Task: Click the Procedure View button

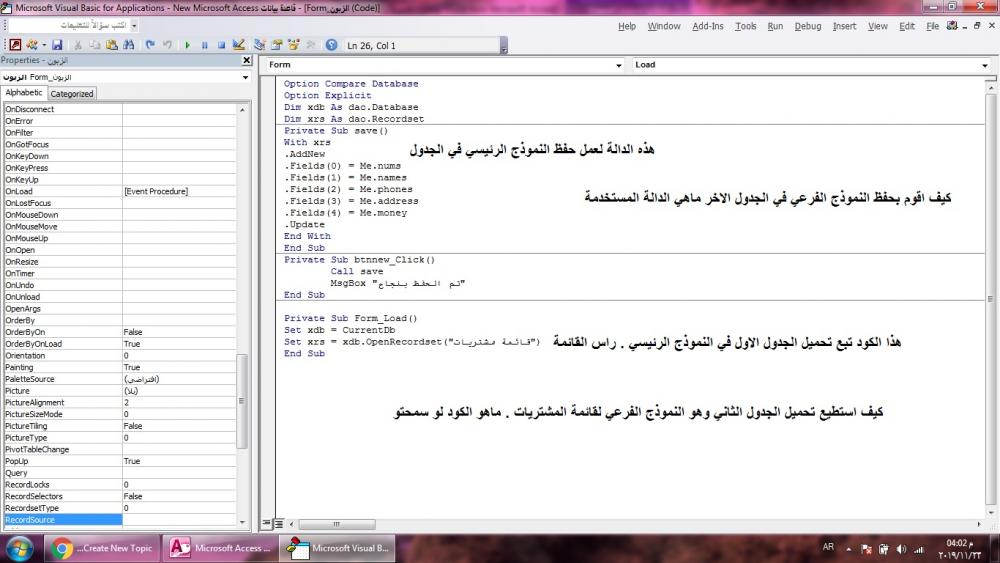Action: [x=267, y=523]
